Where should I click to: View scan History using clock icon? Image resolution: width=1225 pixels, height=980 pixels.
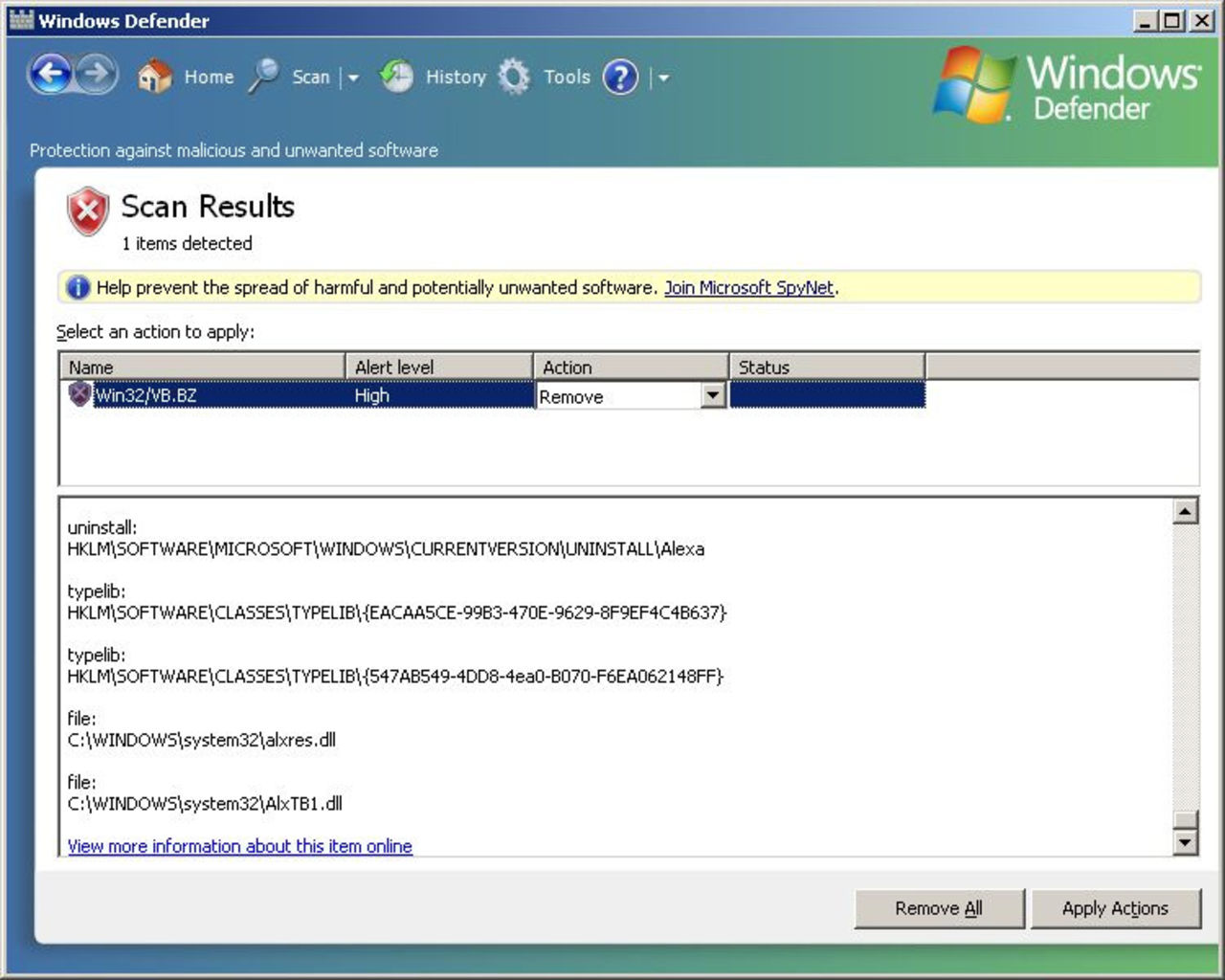396,77
